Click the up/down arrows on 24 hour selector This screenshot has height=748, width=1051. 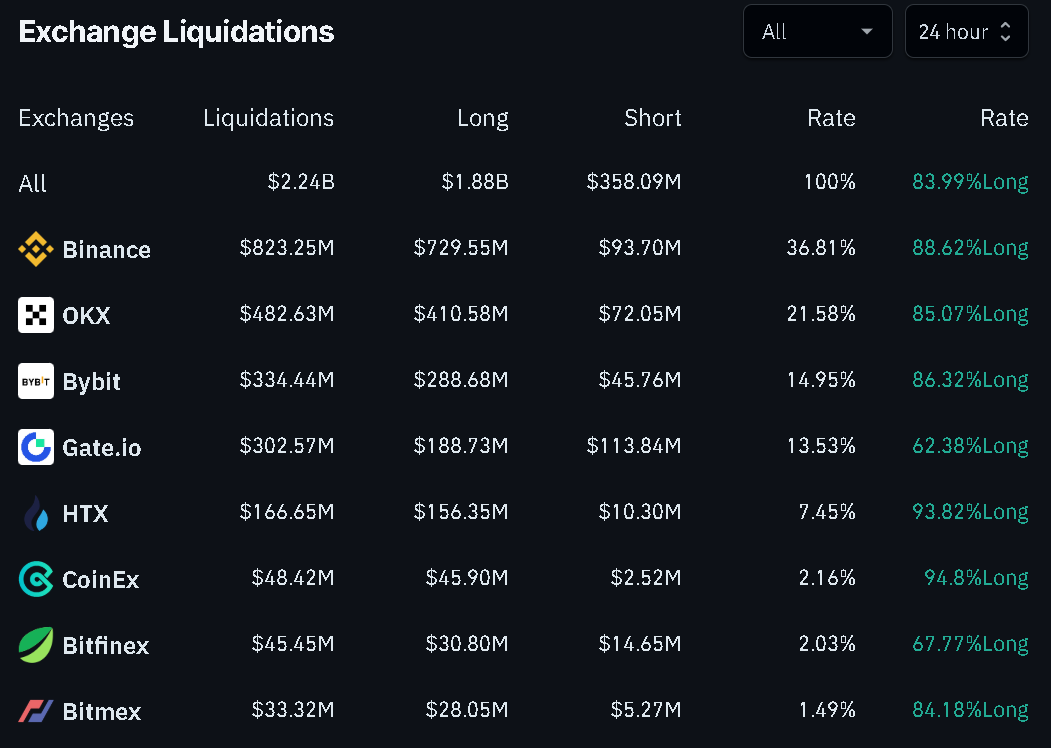click(1006, 32)
